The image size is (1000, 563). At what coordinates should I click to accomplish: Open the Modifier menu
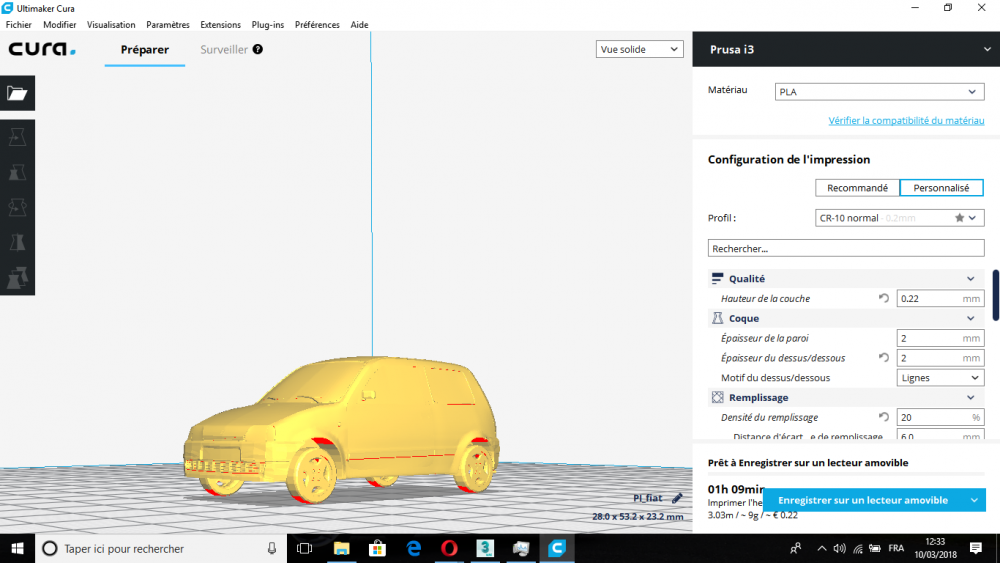tap(59, 24)
